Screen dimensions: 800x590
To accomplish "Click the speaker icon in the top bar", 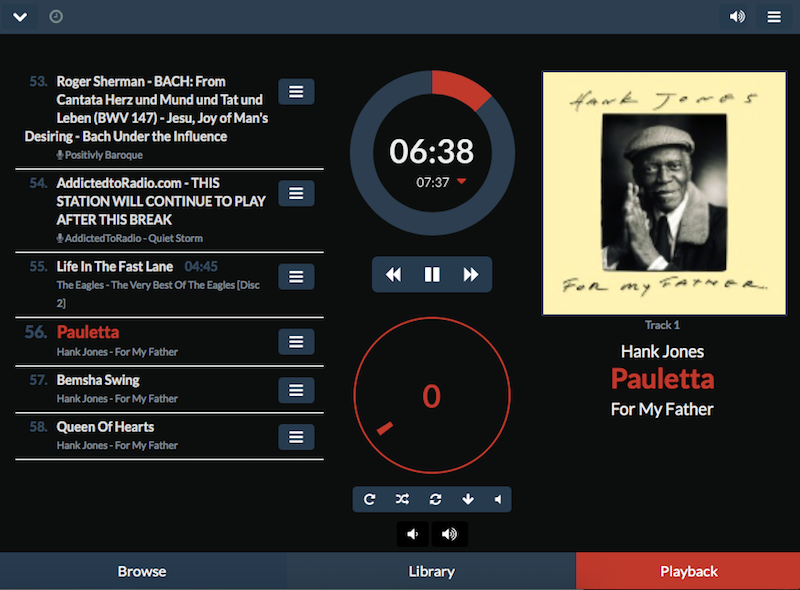I will pos(737,17).
